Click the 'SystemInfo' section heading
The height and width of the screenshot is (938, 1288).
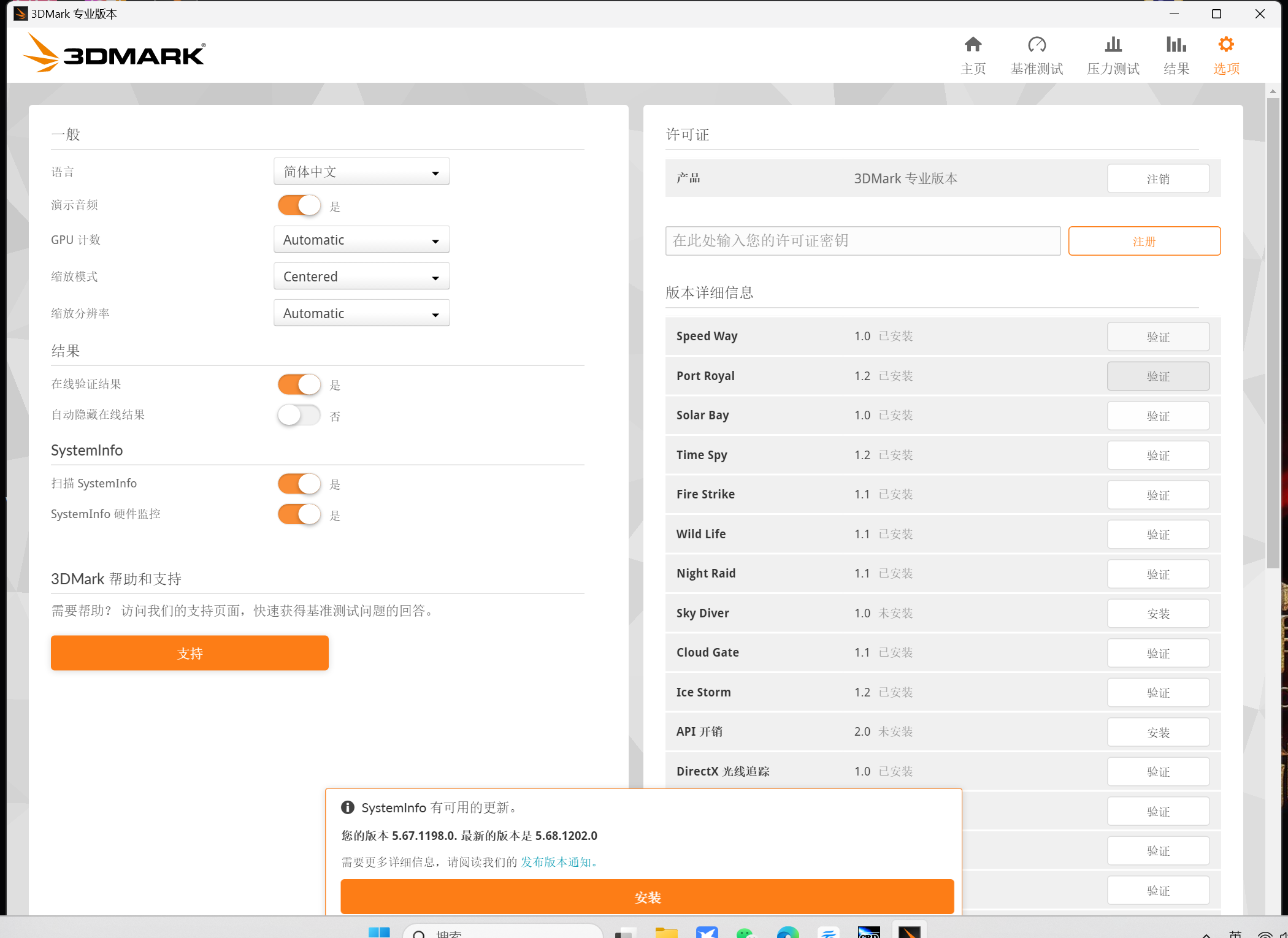click(x=86, y=450)
